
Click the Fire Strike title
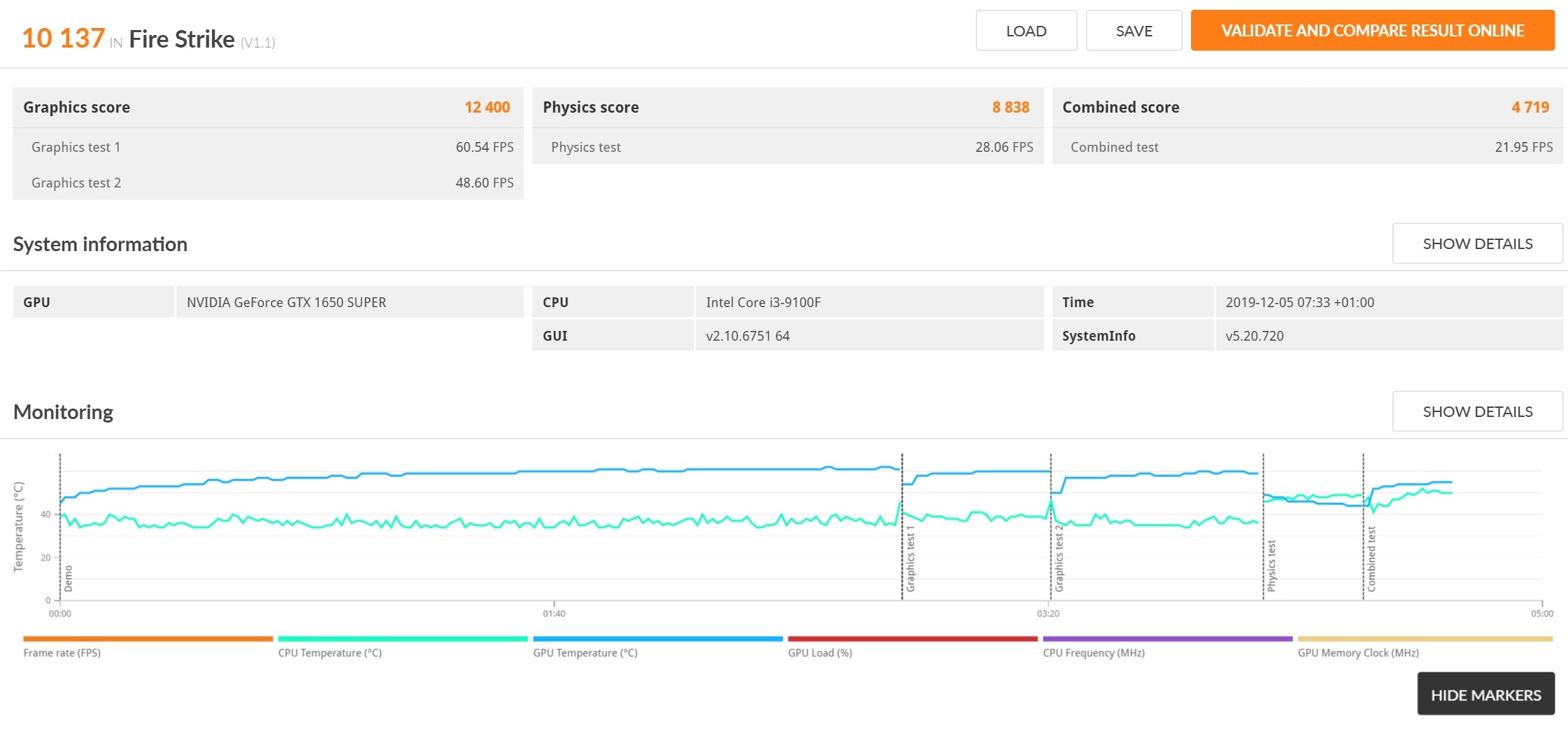click(x=182, y=39)
